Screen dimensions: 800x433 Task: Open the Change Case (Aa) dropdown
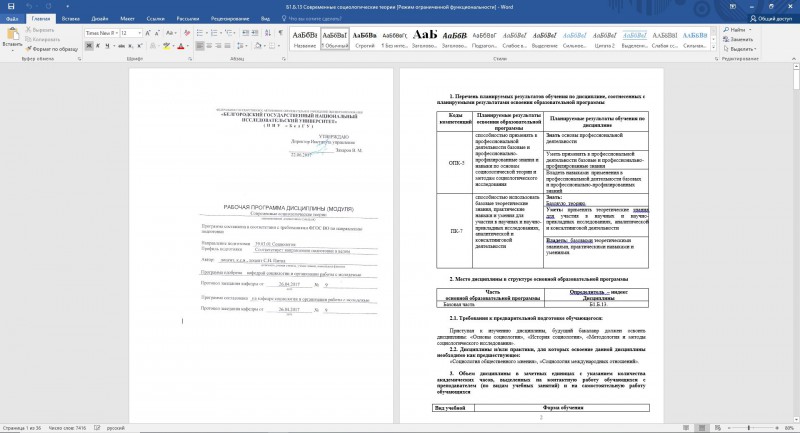click(x=171, y=33)
